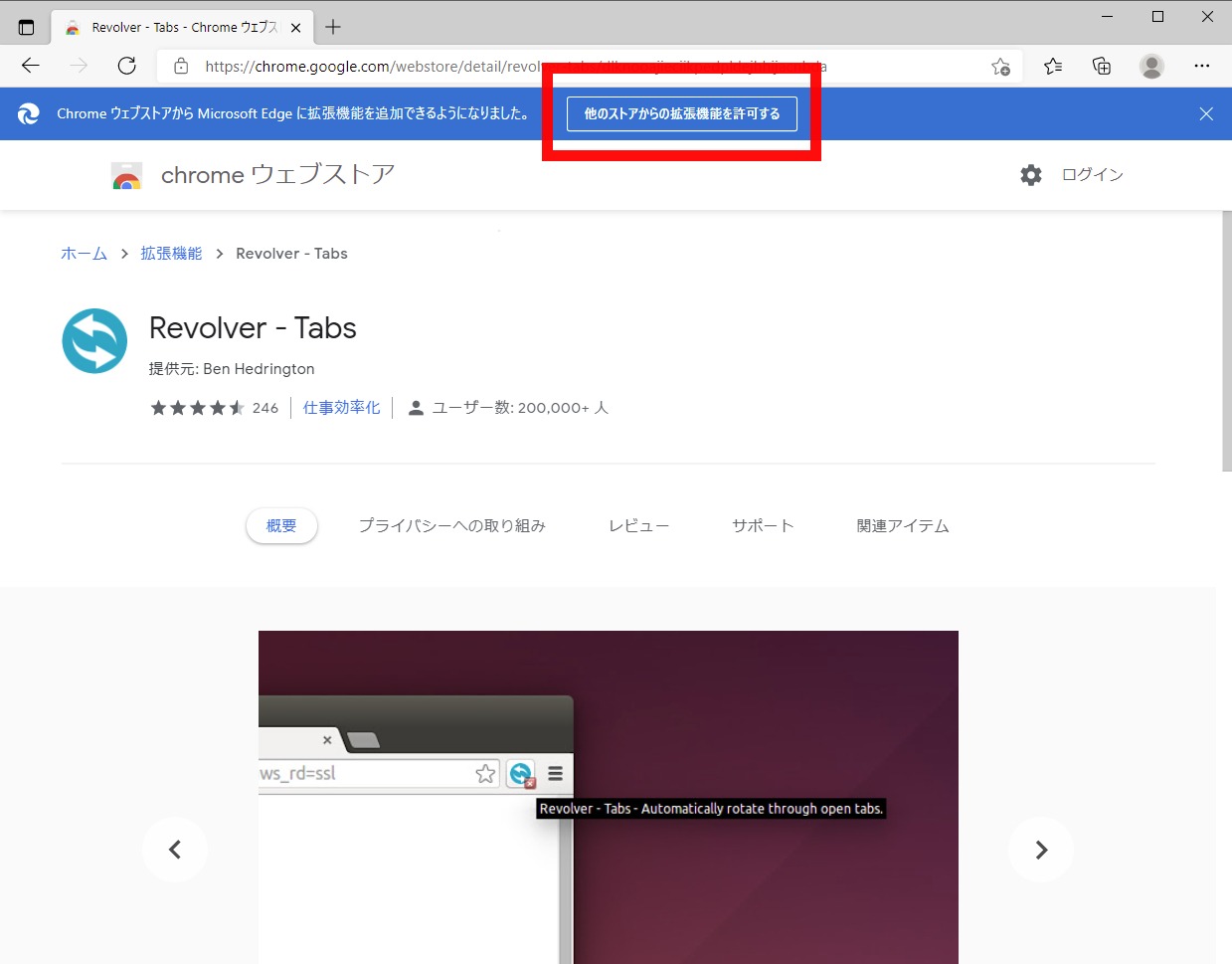The height and width of the screenshot is (964, 1232).
Task: Open the Collections icon in toolbar
Action: coord(1102,67)
